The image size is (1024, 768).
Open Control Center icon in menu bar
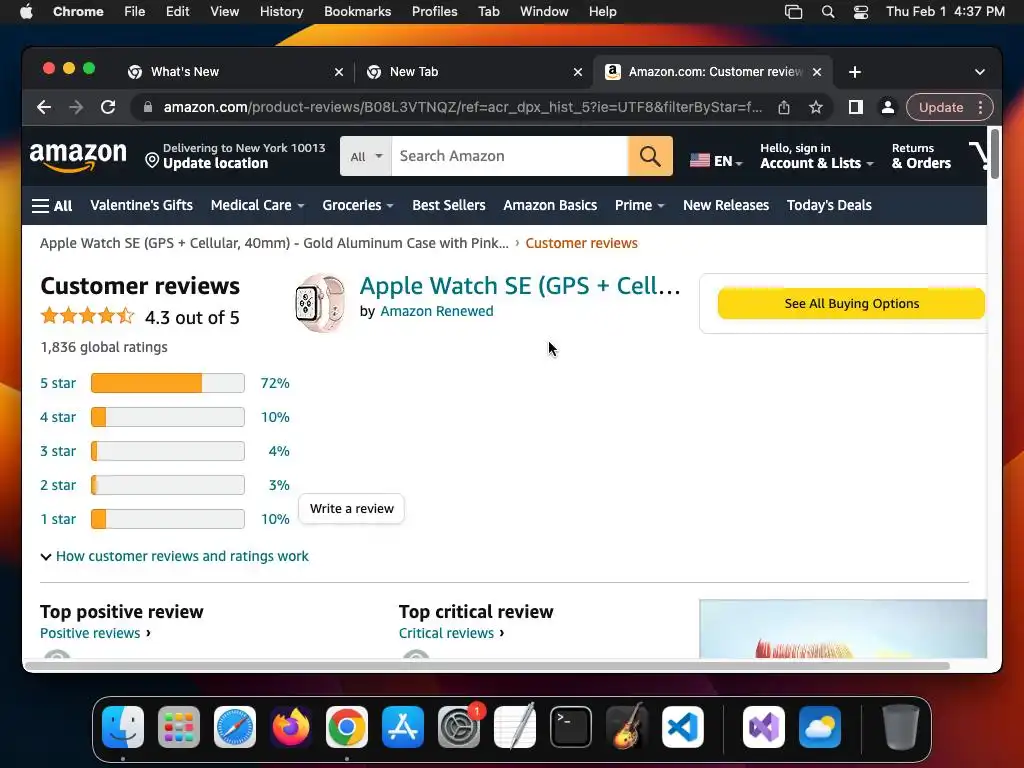[x=861, y=11]
